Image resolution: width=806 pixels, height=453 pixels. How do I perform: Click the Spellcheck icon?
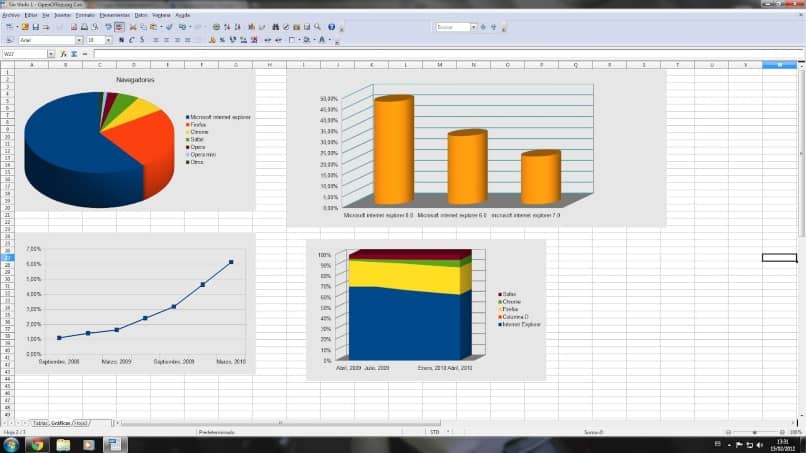click(108, 27)
